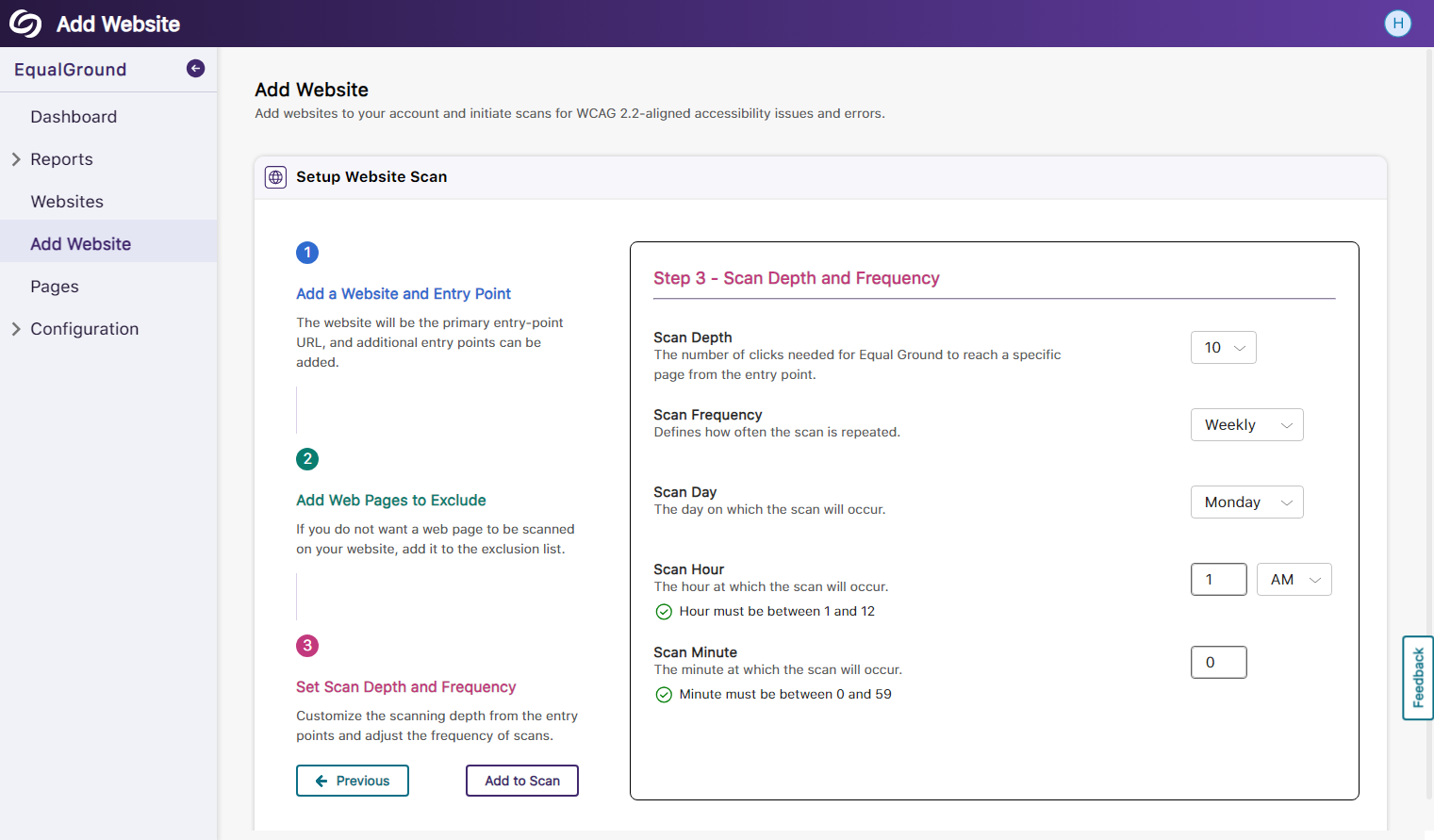Click the hour validation checkmark icon
1434x840 pixels.
point(664,612)
